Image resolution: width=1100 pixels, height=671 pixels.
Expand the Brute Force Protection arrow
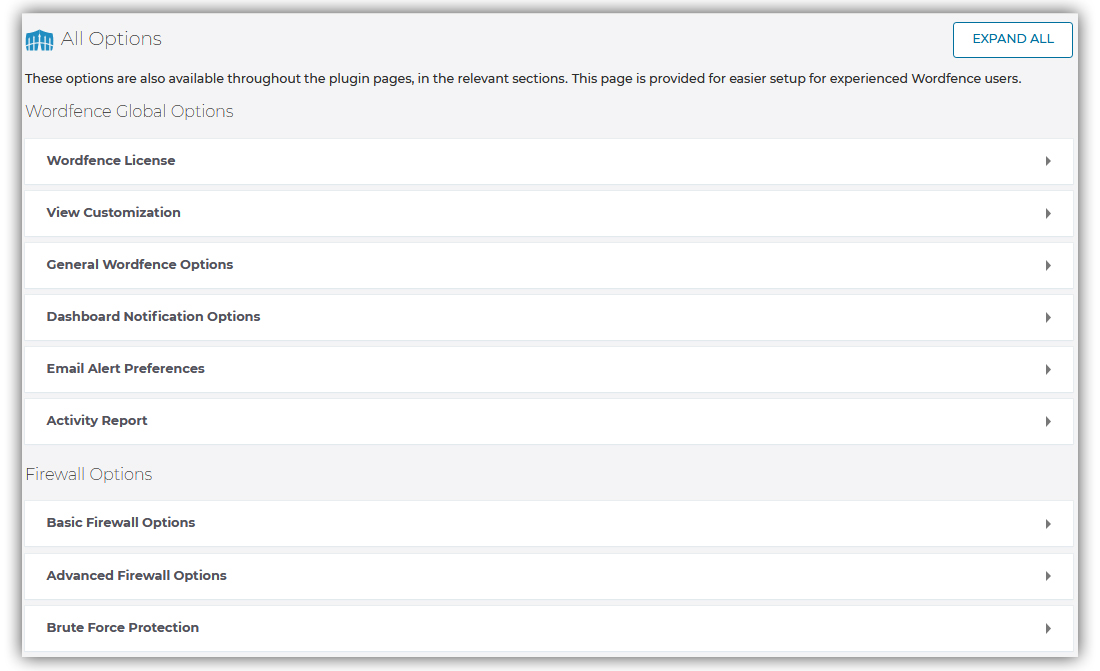coord(1048,628)
